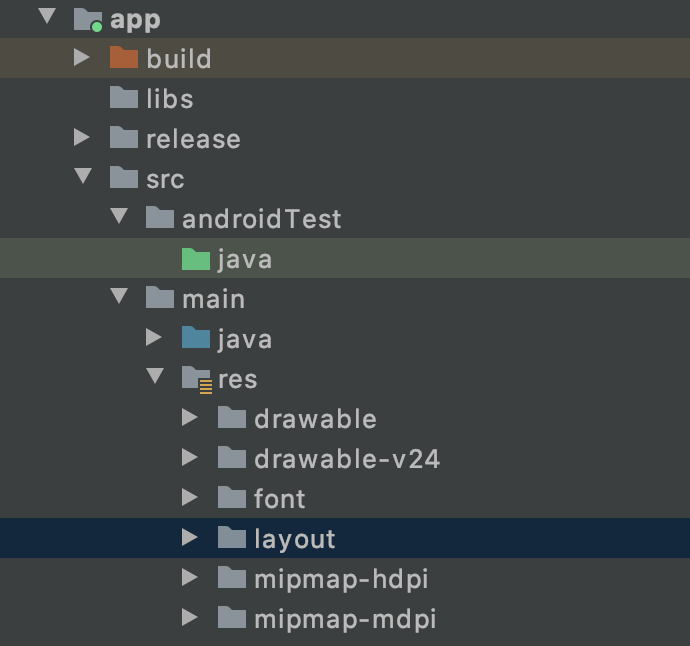This screenshot has width=690, height=646.
Task: Expand the layout folder
Action: (190, 538)
